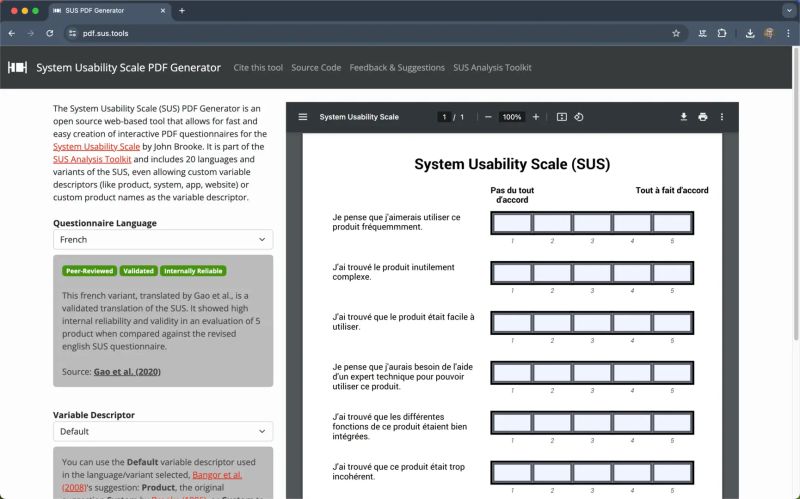Go forward in browser history

coord(31,33)
